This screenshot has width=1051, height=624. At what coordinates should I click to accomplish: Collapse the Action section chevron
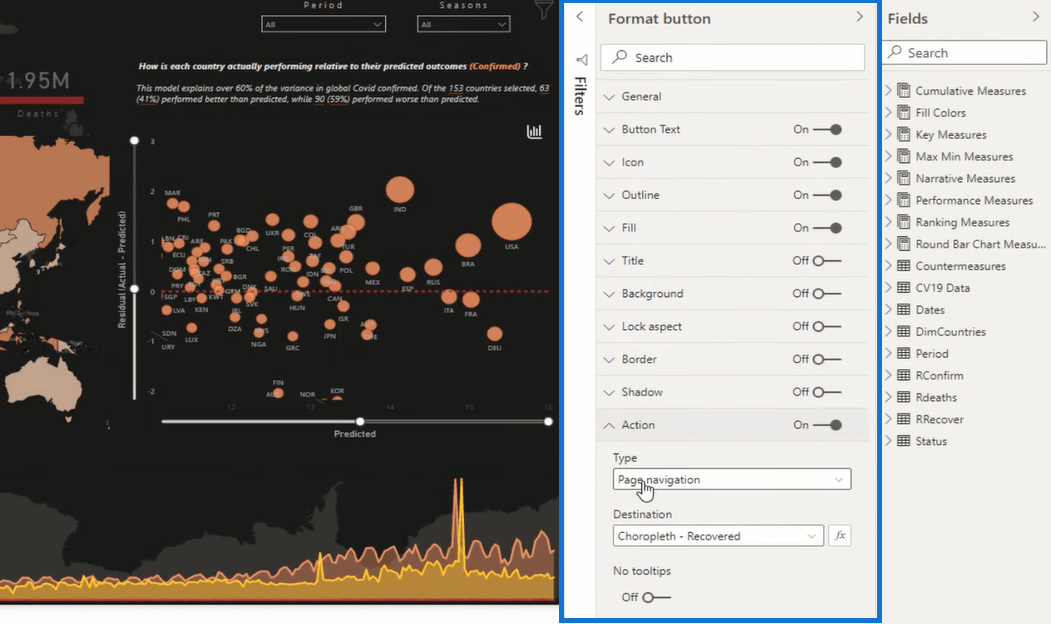tap(609, 425)
